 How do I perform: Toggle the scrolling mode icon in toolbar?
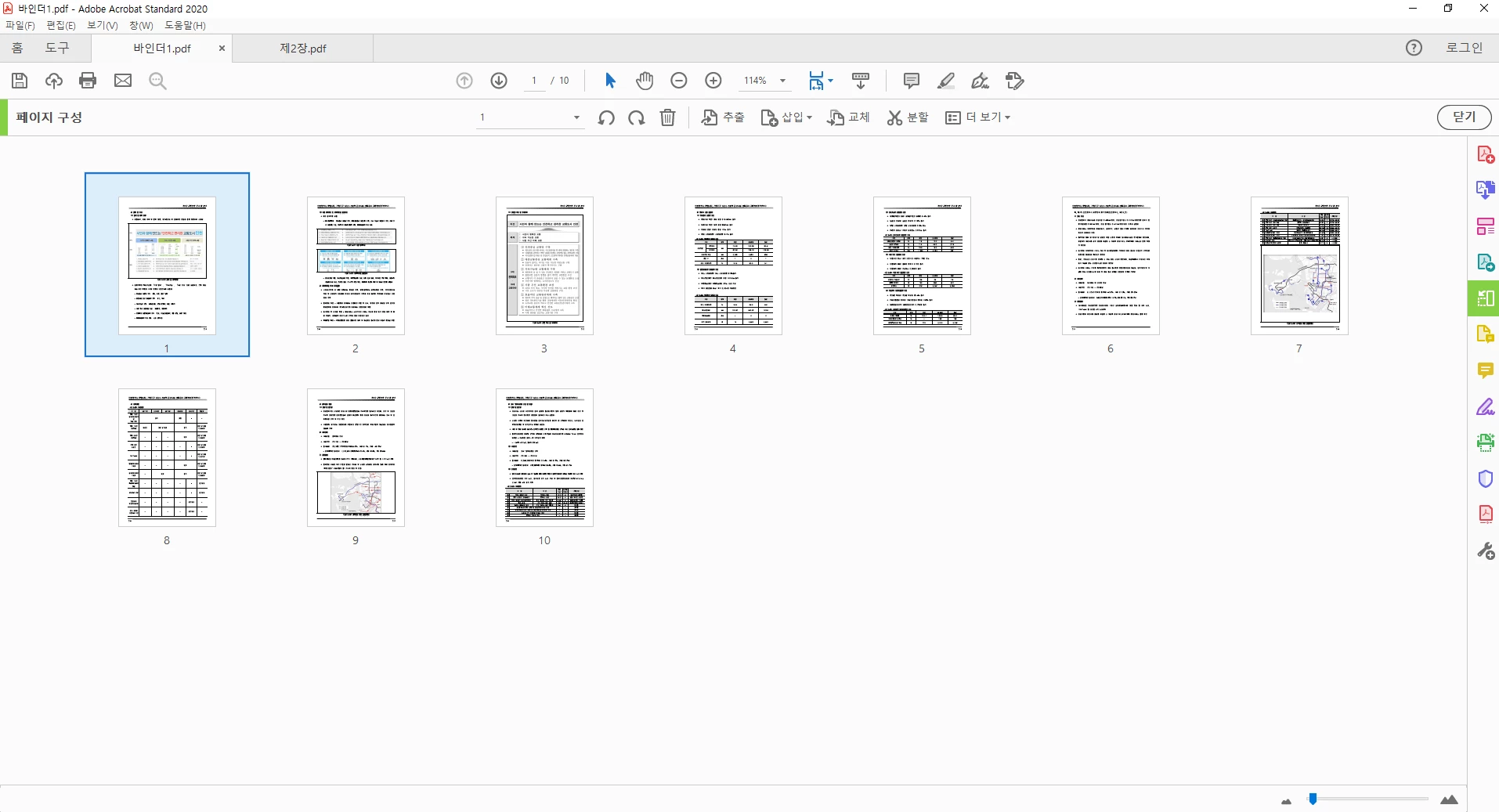click(861, 81)
